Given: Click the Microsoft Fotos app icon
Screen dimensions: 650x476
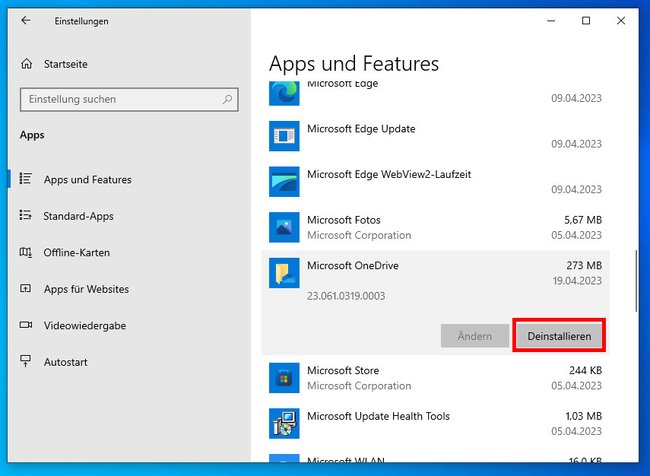Looking at the screenshot, I should [x=284, y=227].
